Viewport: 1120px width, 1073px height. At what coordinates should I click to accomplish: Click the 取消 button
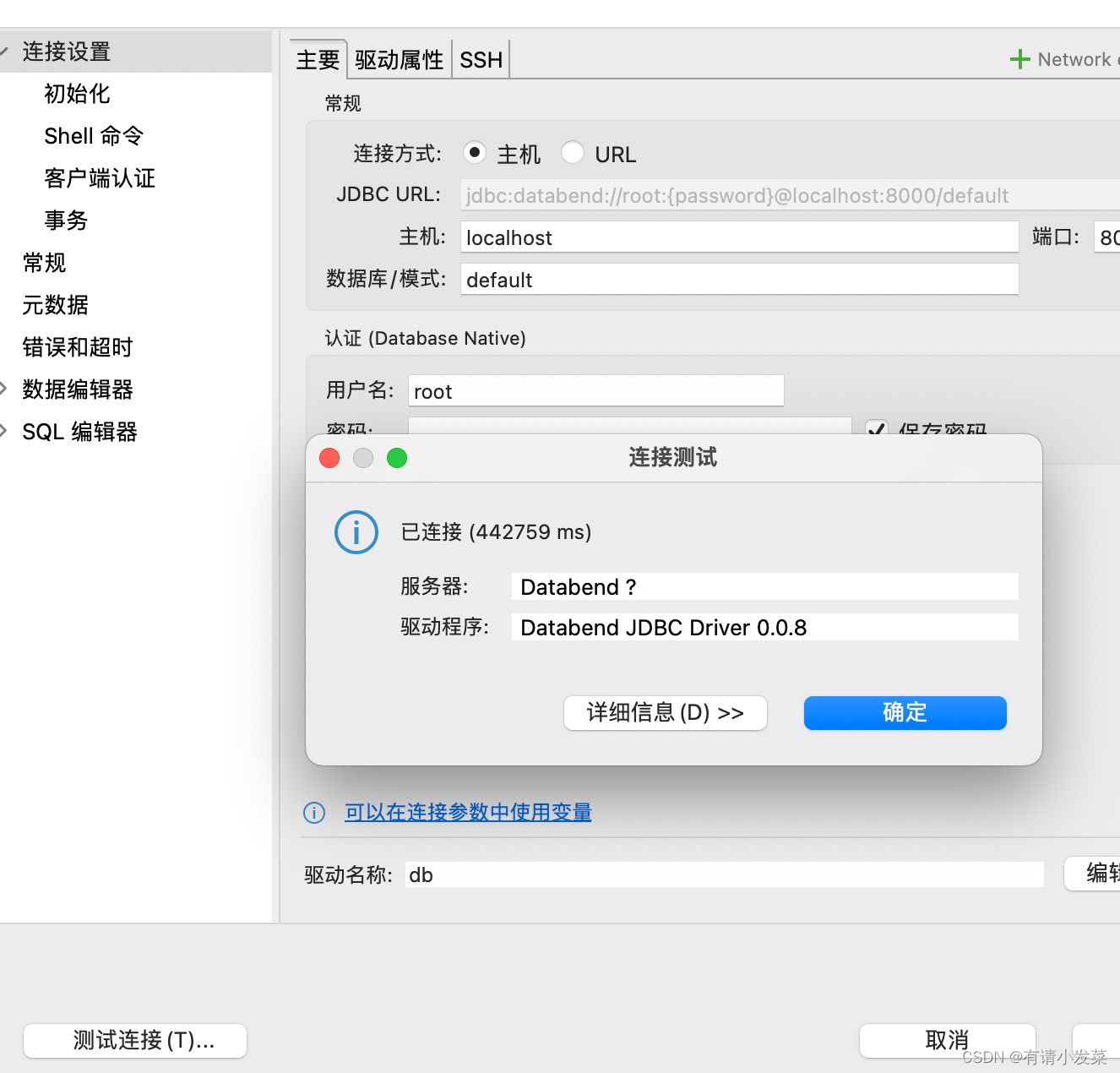(x=947, y=1040)
